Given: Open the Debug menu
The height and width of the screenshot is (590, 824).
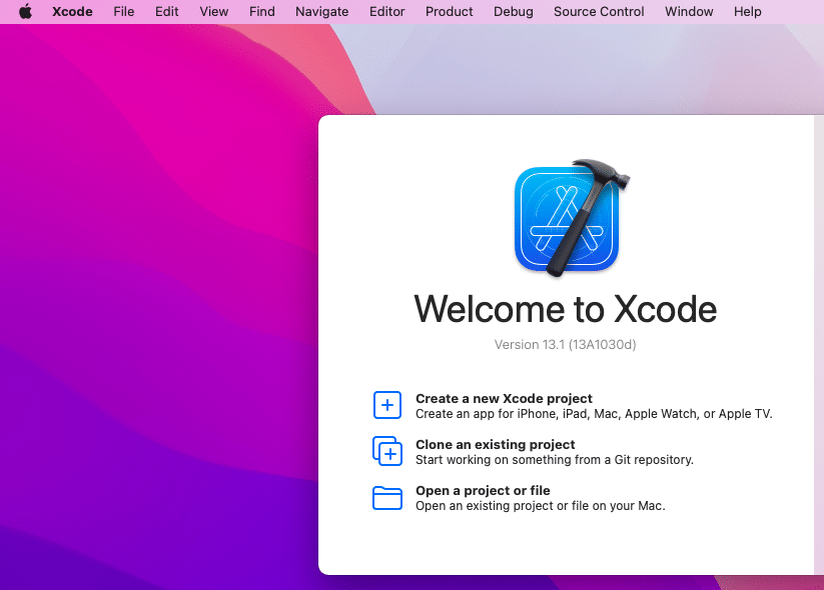Looking at the screenshot, I should (x=513, y=11).
